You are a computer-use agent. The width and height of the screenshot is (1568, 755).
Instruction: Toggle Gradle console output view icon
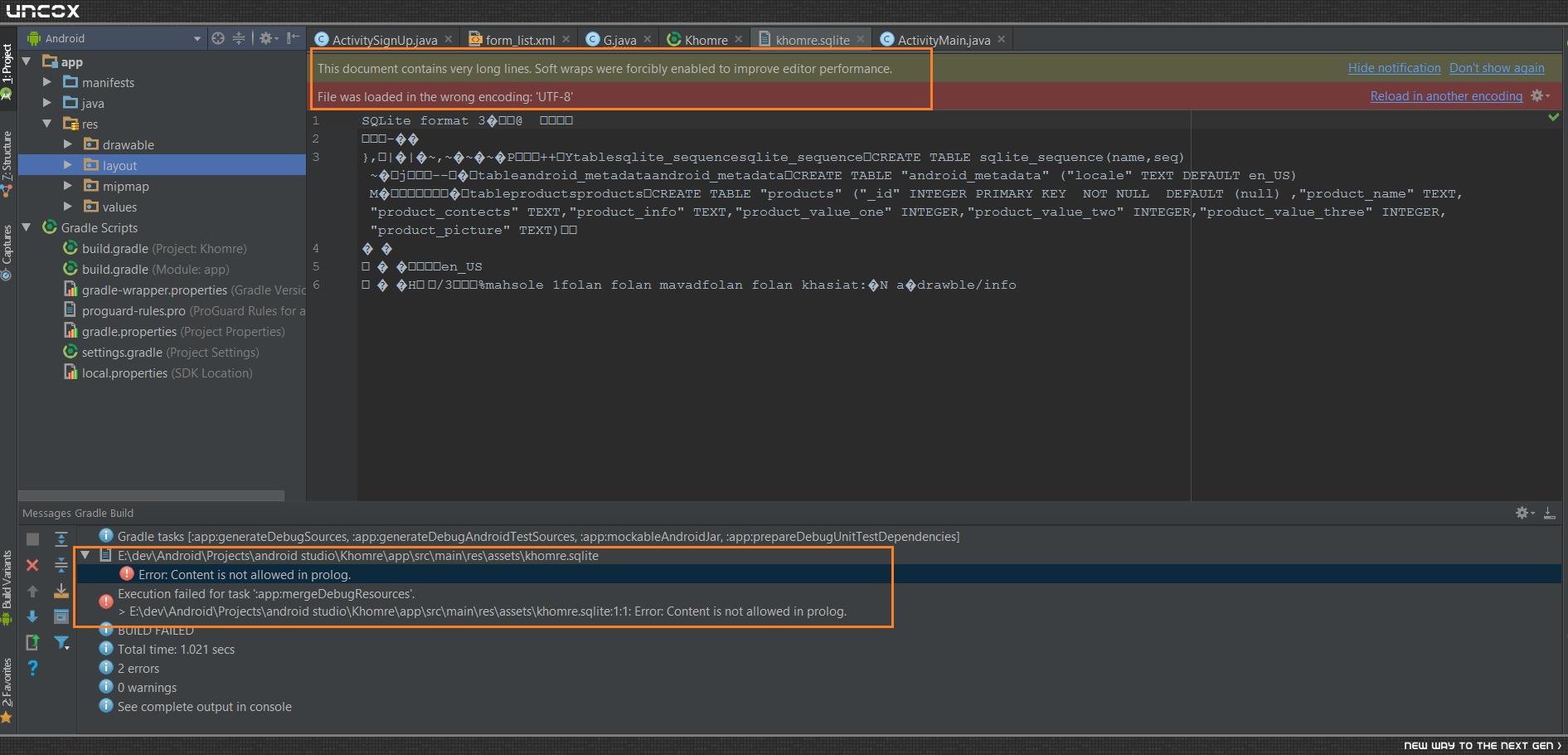(x=61, y=616)
